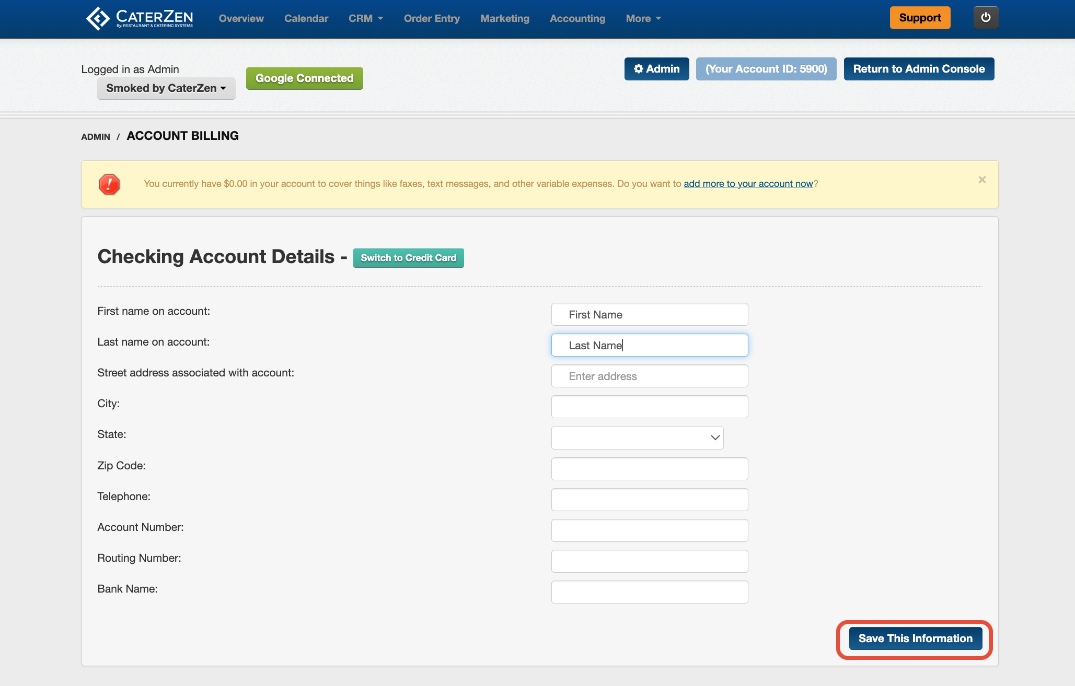Open the Accounting section
Viewport: 1075px width, 686px height.
pyautogui.click(x=577, y=19)
